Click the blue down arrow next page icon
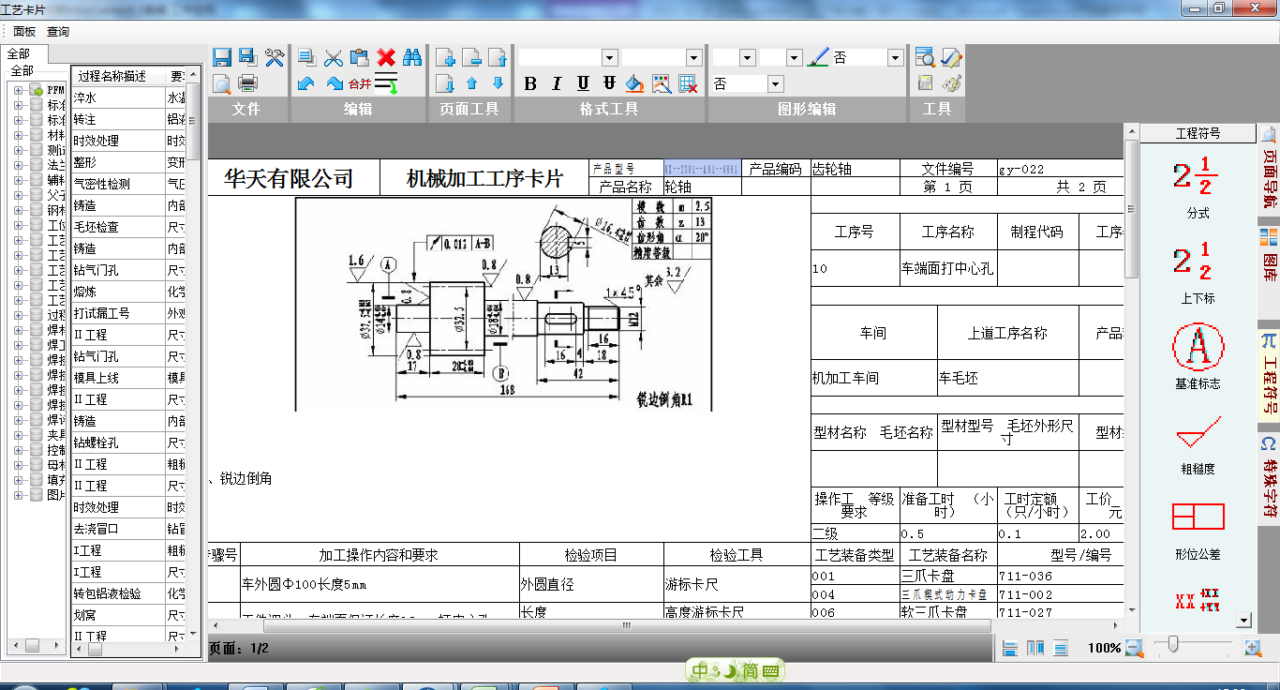The image size is (1280, 690). (x=498, y=83)
